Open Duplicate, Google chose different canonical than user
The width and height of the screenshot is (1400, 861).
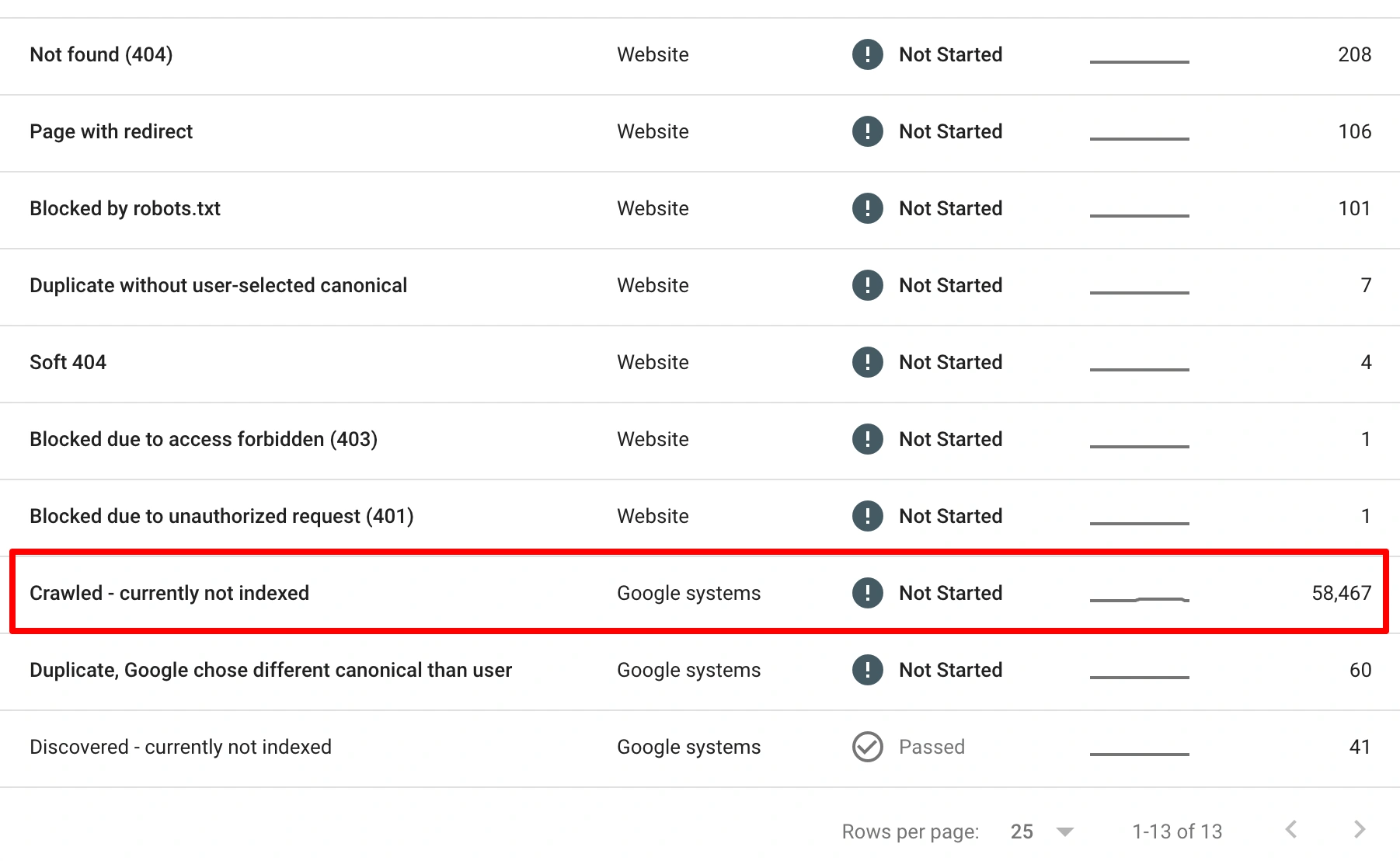[270, 670]
